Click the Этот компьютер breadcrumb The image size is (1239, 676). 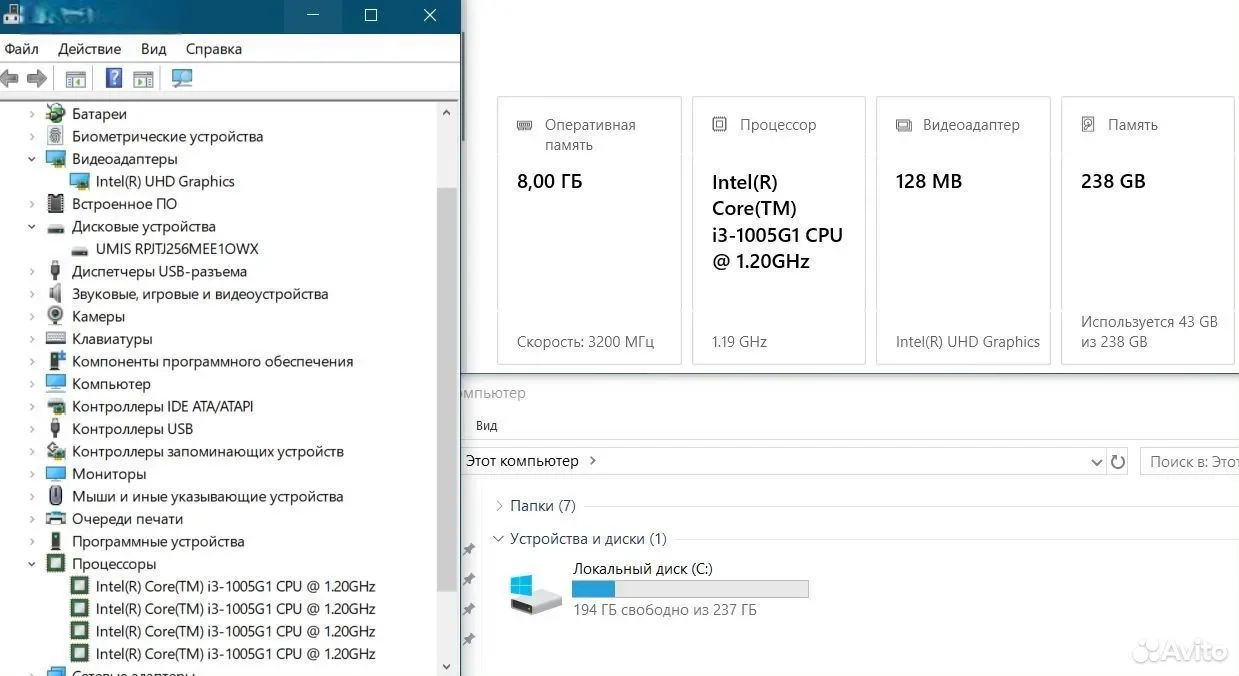click(x=522, y=461)
